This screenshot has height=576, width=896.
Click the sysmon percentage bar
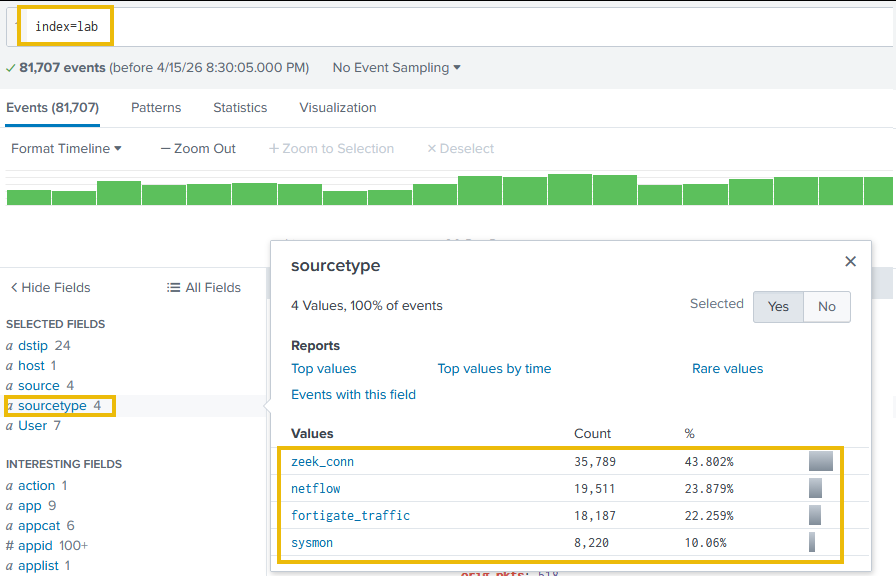point(812,542)
